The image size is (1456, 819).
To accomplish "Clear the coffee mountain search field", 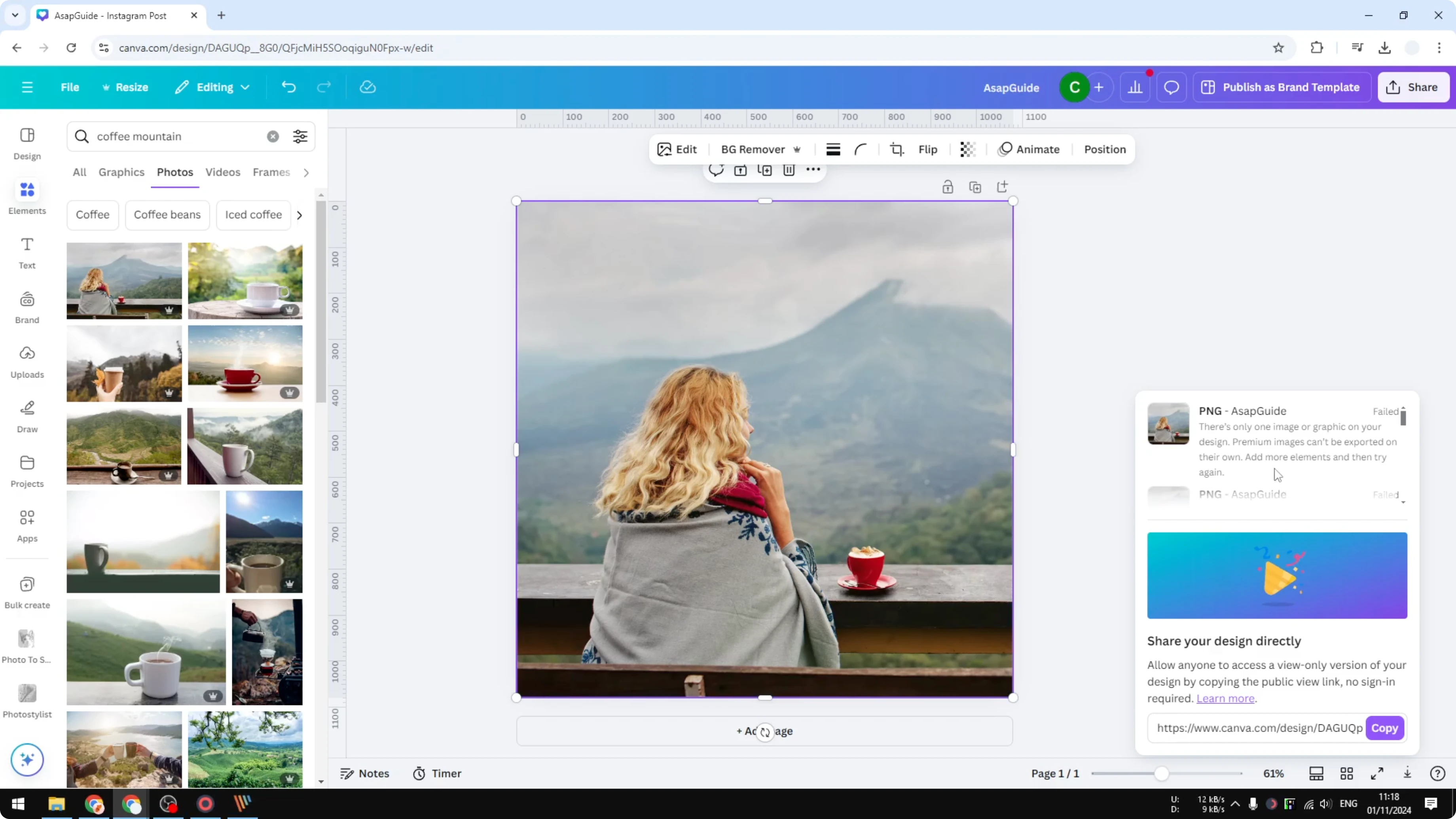I will (273, 136).
